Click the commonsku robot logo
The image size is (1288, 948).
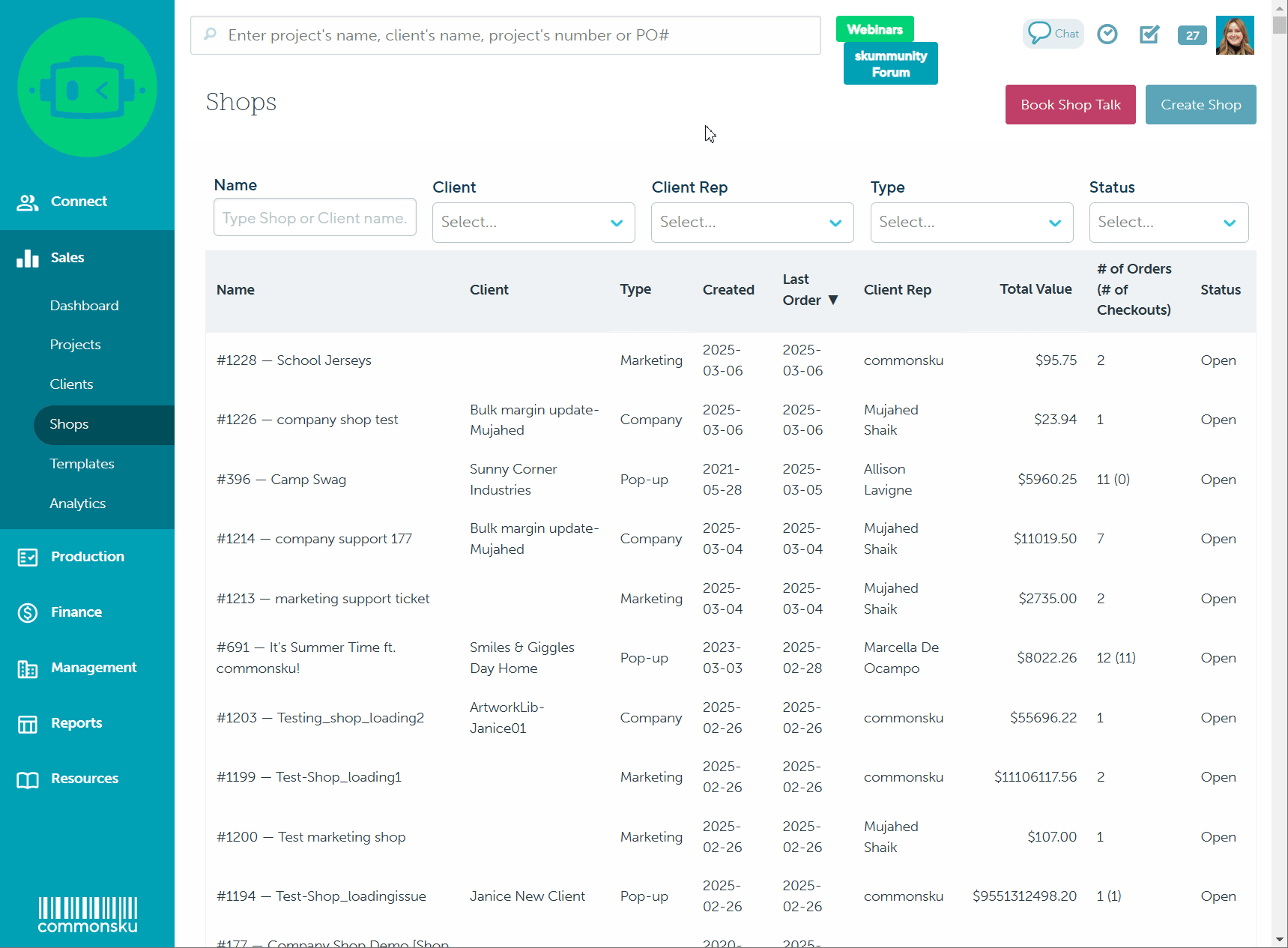click(87, 88)
